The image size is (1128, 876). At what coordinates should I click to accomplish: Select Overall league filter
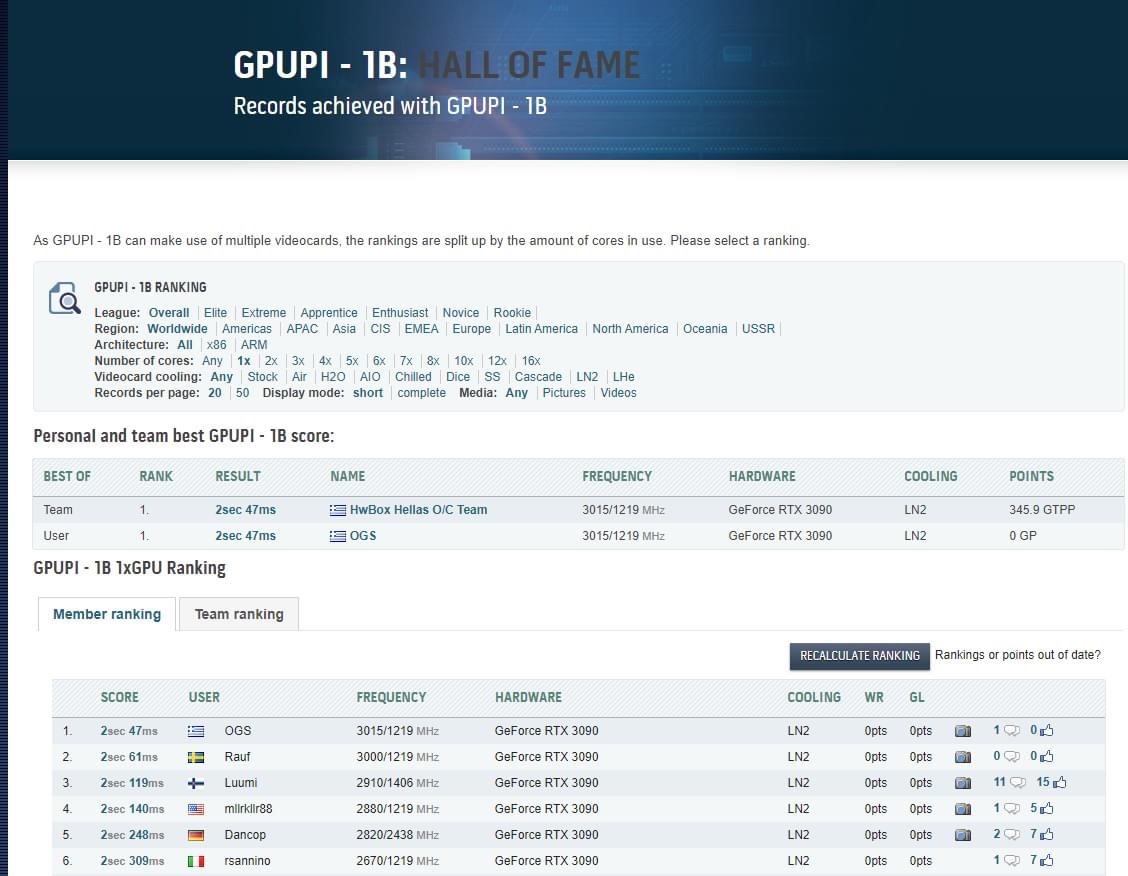pos(169,313)
